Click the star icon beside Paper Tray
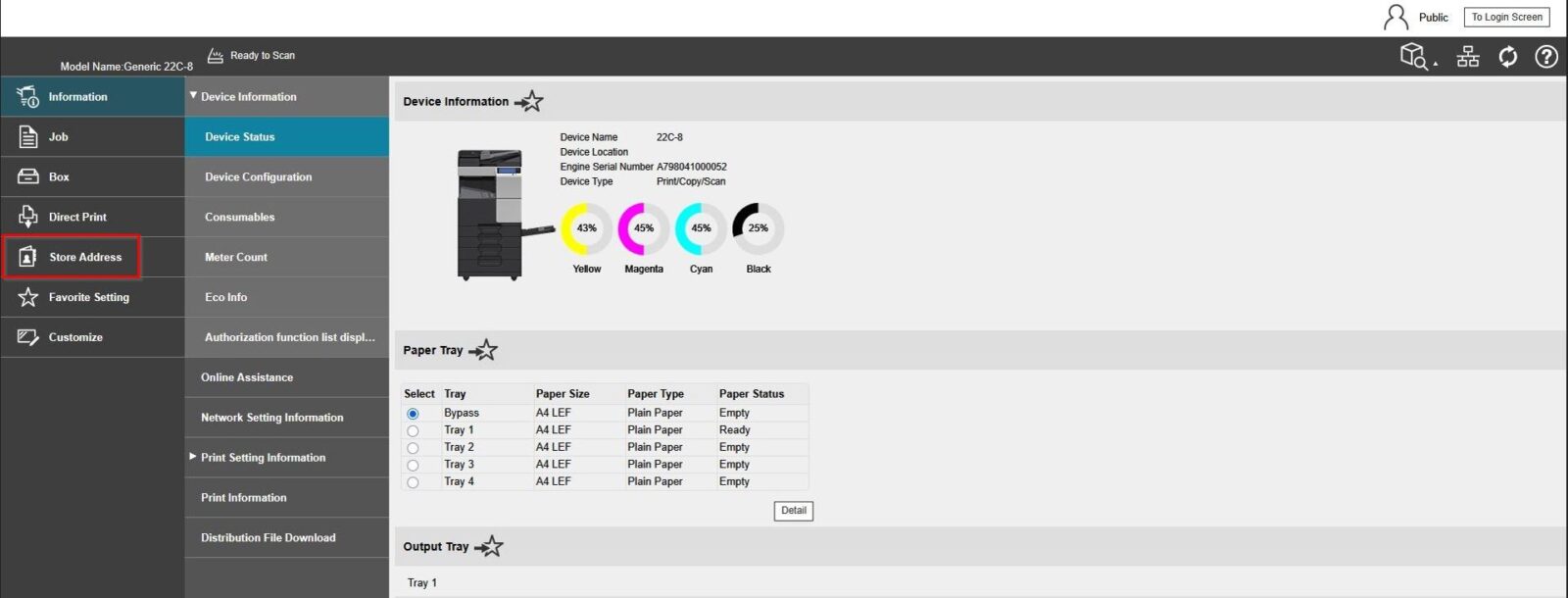The image size is (1568, 598). pos(483,350)
